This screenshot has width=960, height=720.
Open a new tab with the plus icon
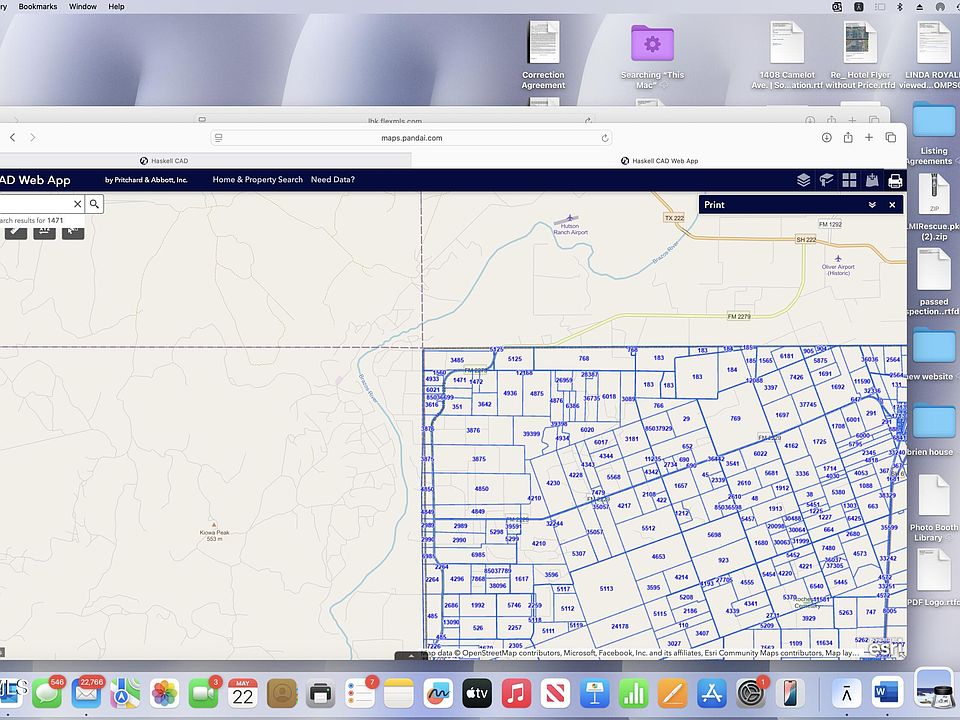[868, 137]
